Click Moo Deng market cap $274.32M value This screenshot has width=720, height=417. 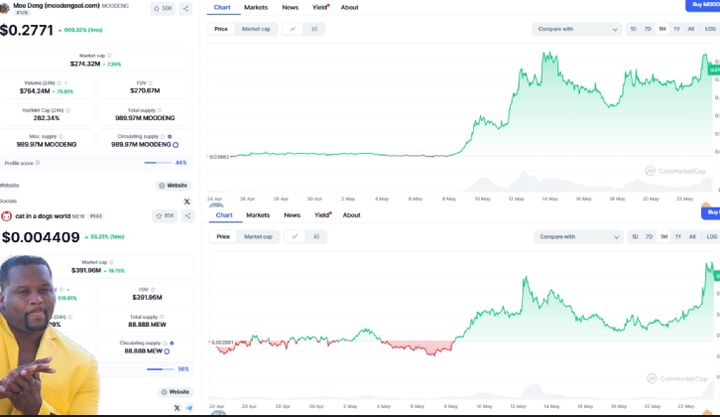coord(85,64)
